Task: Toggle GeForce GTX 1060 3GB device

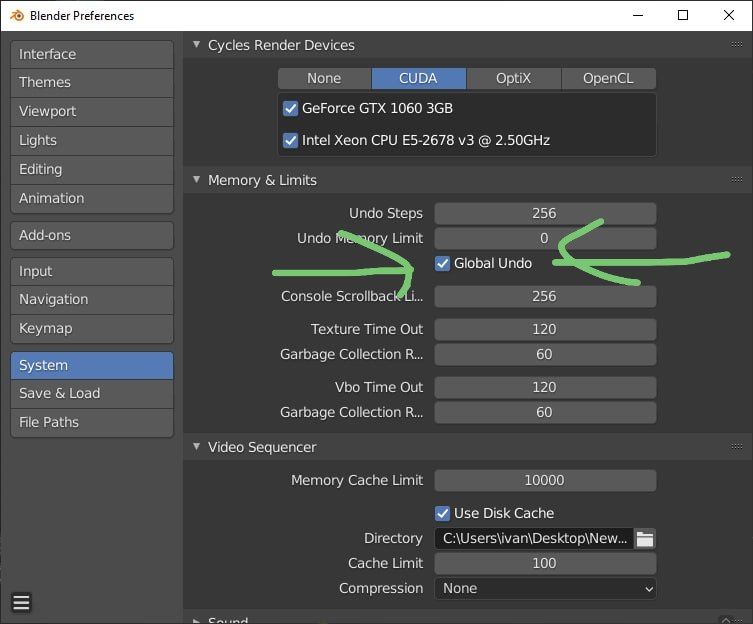Action: [x=291, y=109]
